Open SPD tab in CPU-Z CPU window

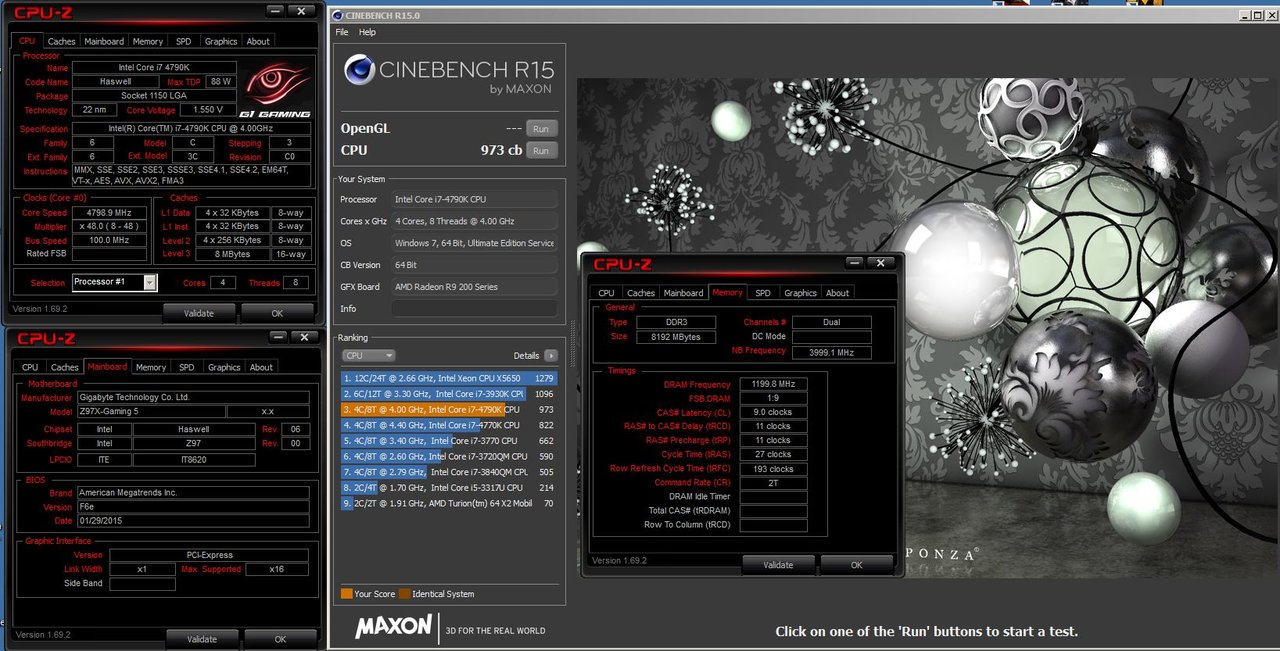coord(183,41)
